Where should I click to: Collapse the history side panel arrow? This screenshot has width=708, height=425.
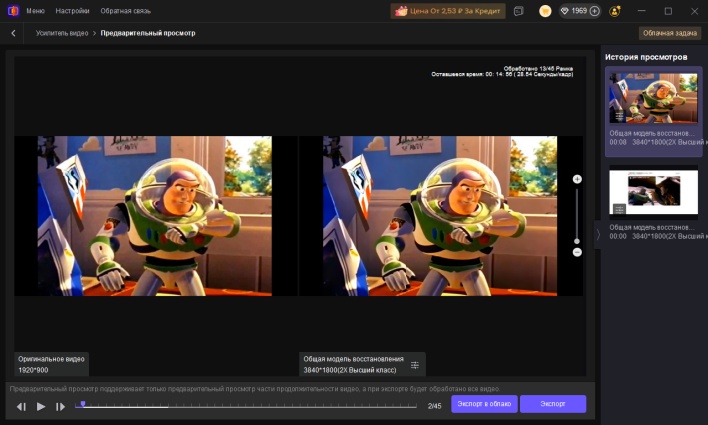click(x=598, y=234)
